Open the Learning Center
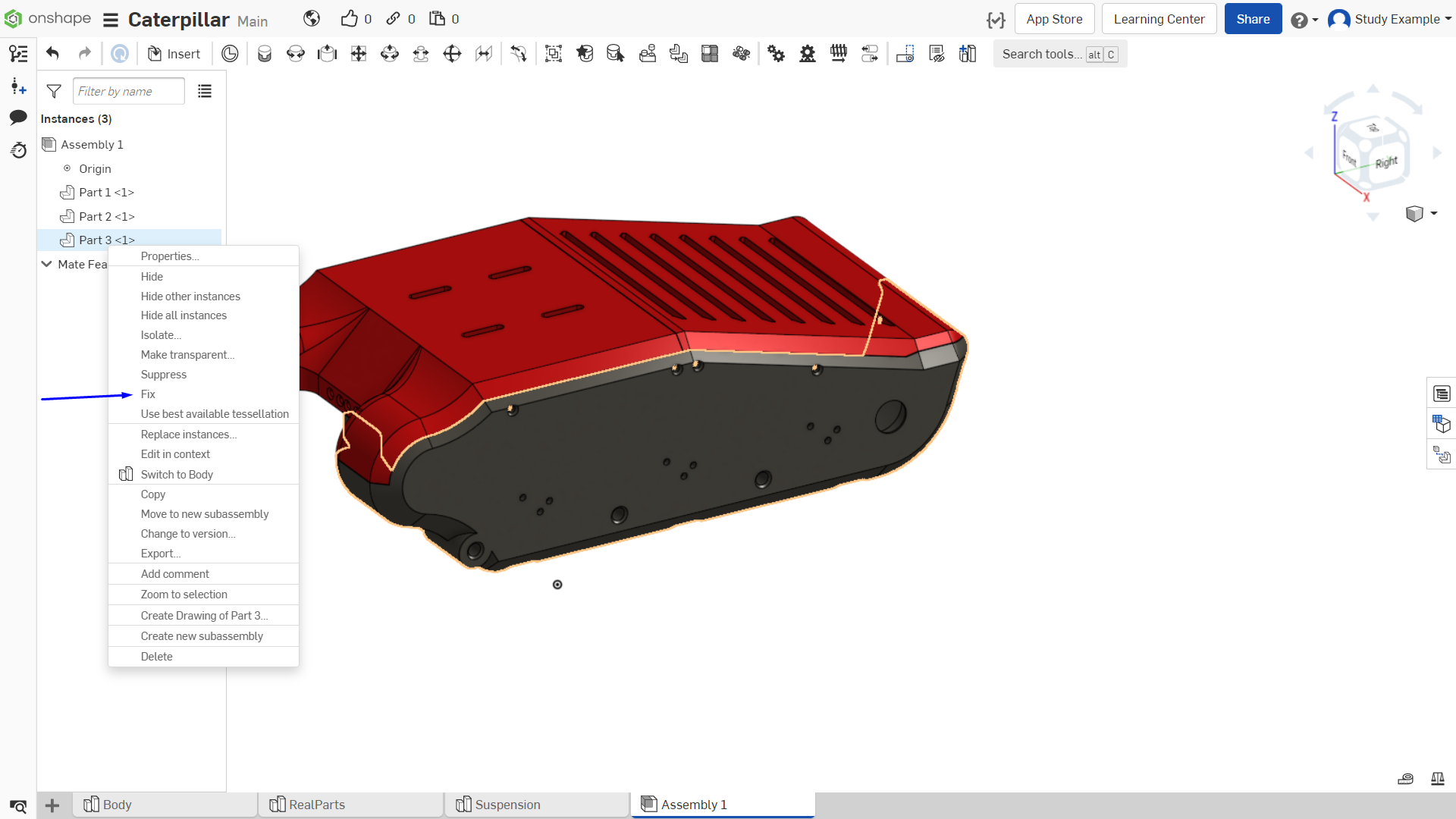 1159,19
